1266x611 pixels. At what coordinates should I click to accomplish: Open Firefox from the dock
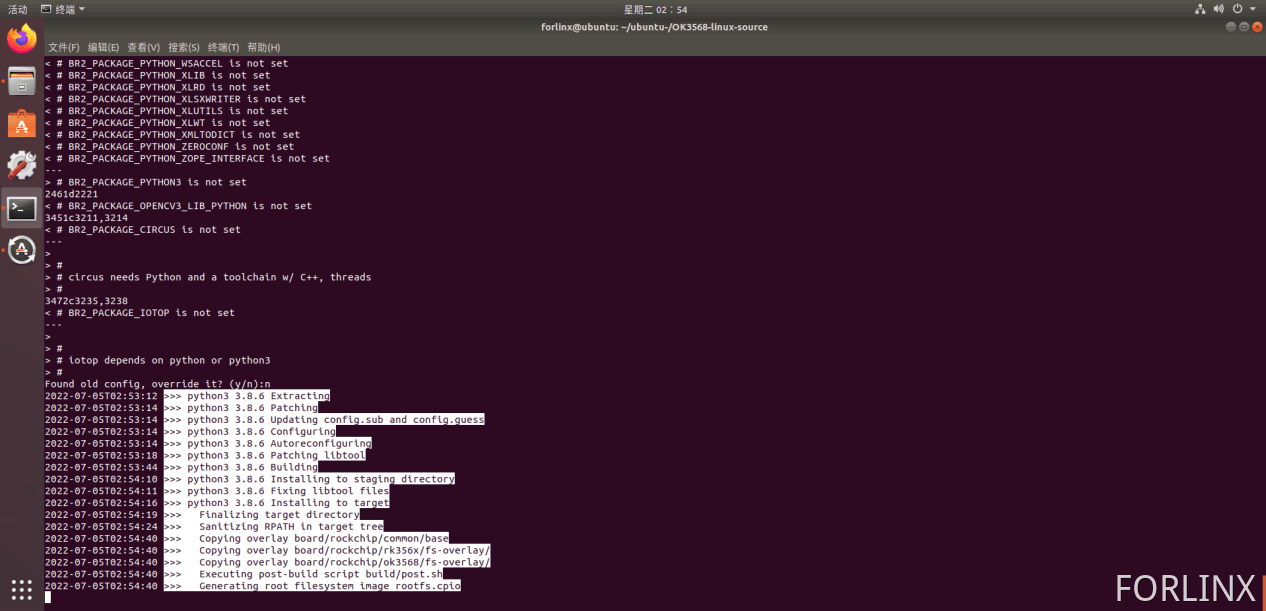click(x=21, y=40)
